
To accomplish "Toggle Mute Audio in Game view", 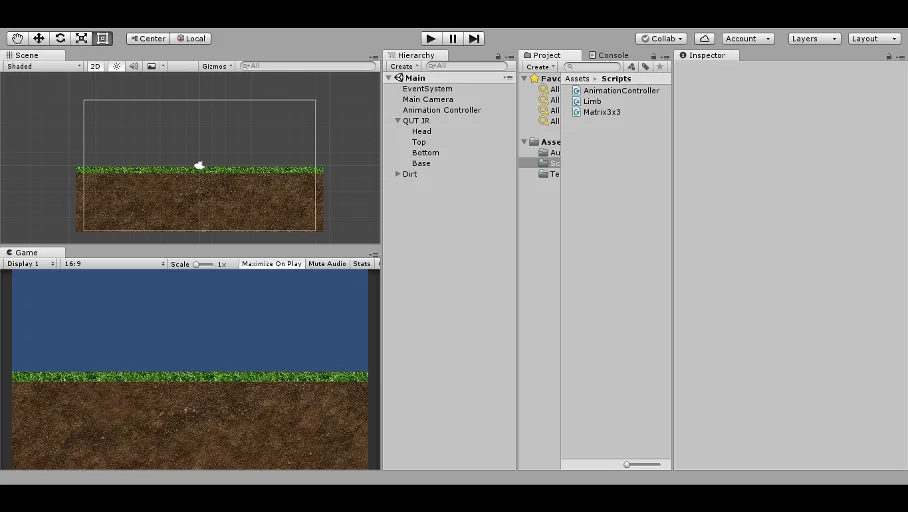I will pyautogui.click(x=327, y=264).
